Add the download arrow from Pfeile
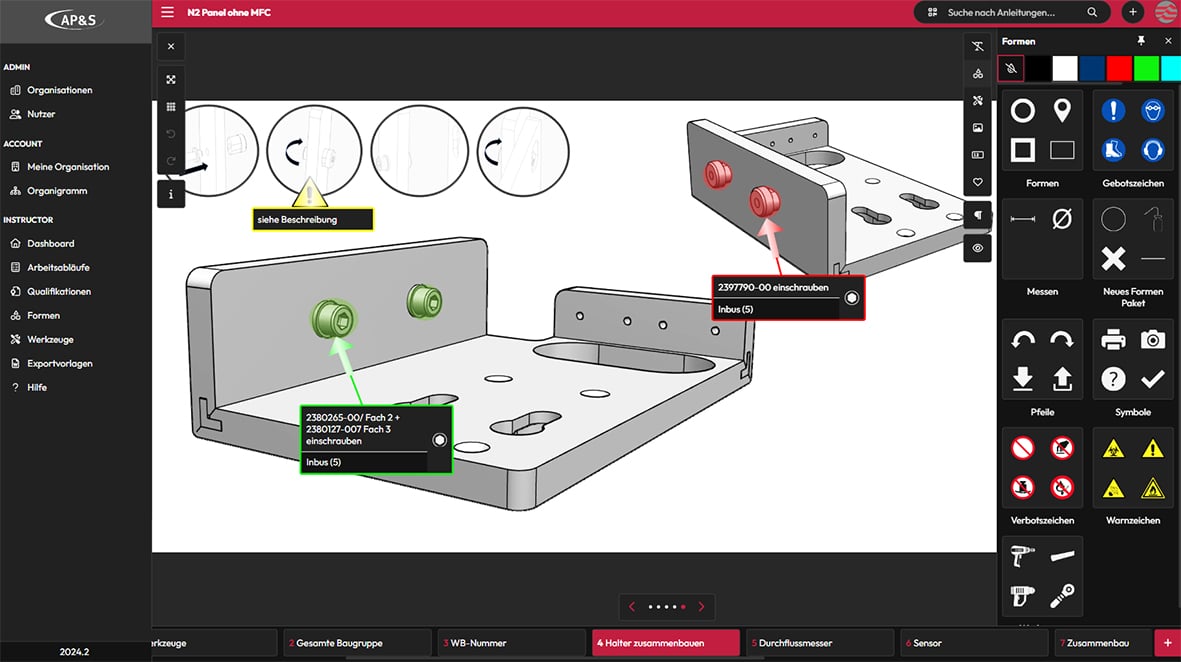The height and width of the screenshot is (662, 1181). [1022, 379]
